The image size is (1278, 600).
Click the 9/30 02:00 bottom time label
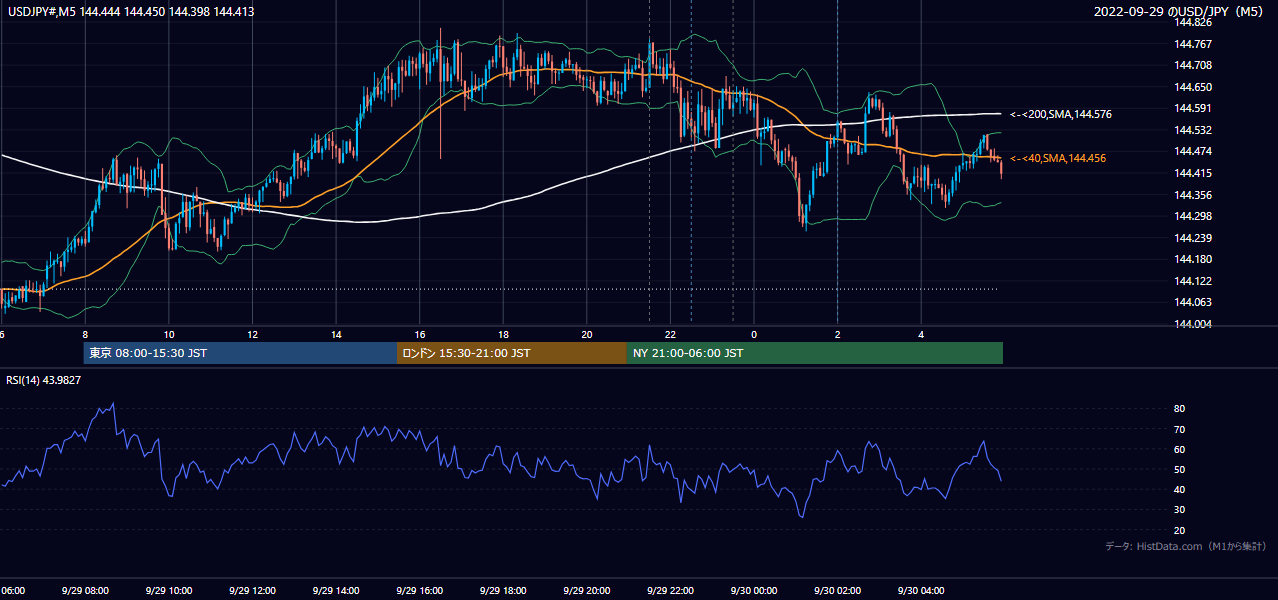pyautogui.click(x=837, y=591)
